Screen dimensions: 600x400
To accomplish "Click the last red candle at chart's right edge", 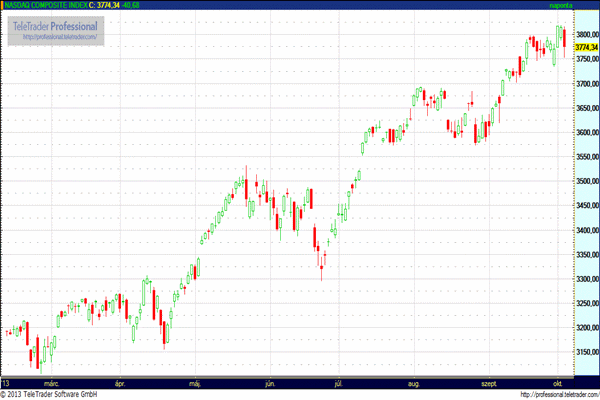I will point(564,38).
